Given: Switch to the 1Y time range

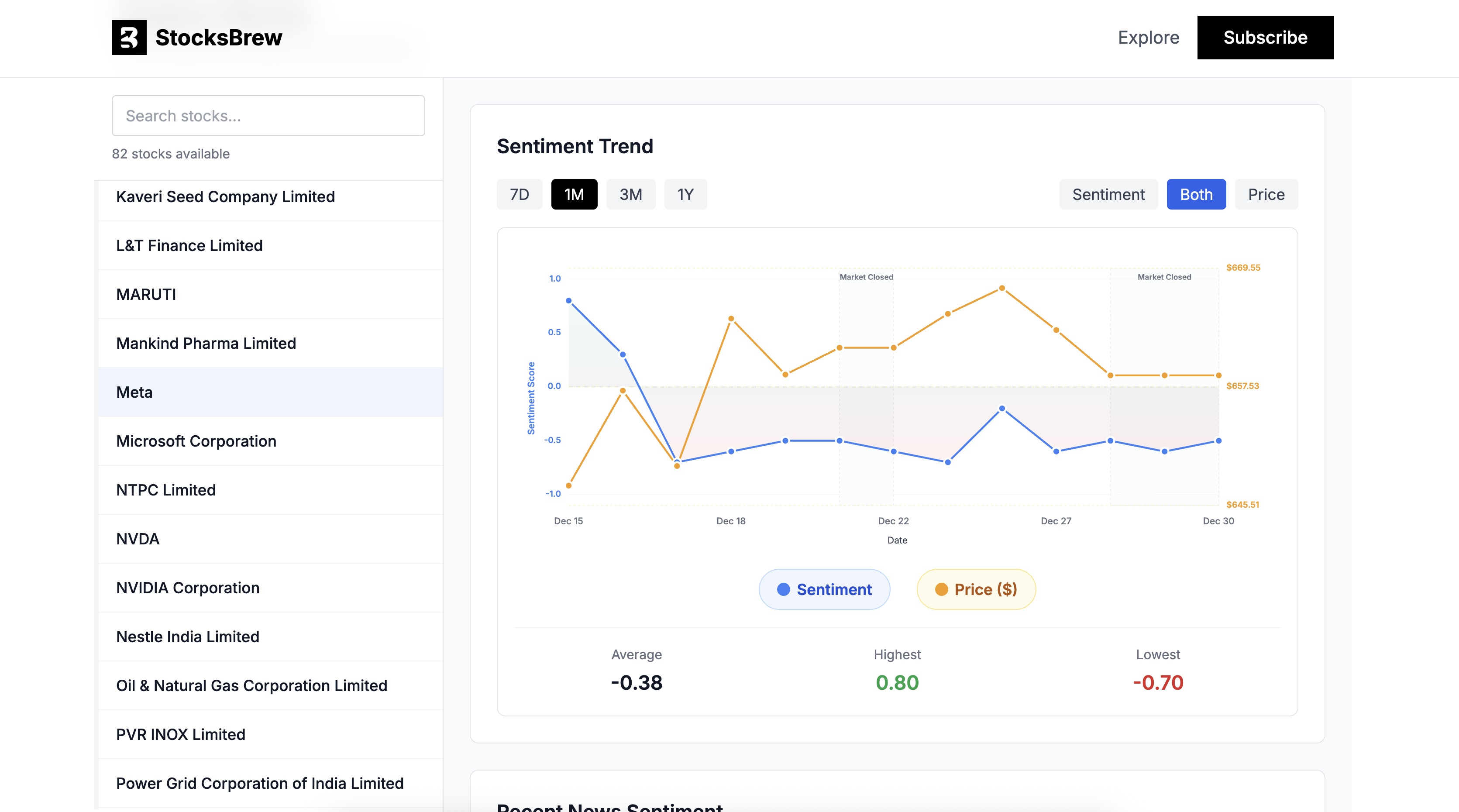Looking at the screenshot, I should 685,194.
